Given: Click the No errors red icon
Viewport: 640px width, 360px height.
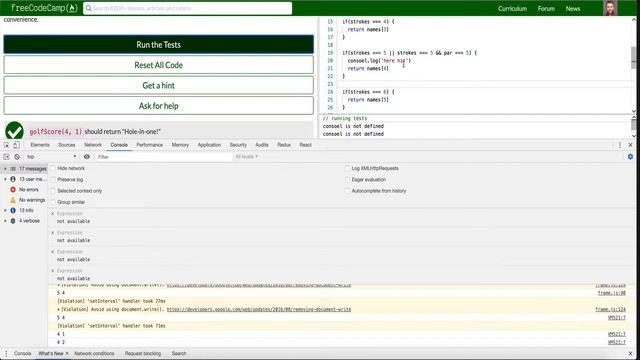Looking at the screenshot, I should click(x=13, y=190).
